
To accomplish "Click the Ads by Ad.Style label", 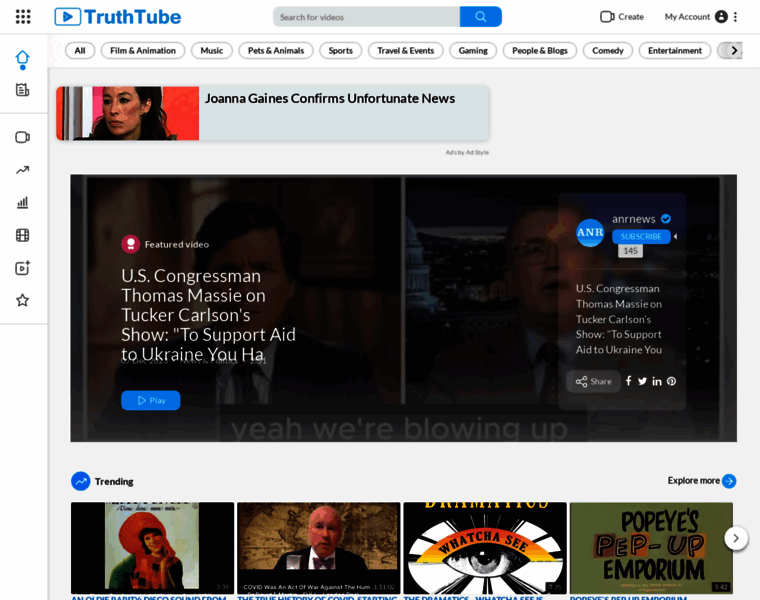I will tap(467, 152).
